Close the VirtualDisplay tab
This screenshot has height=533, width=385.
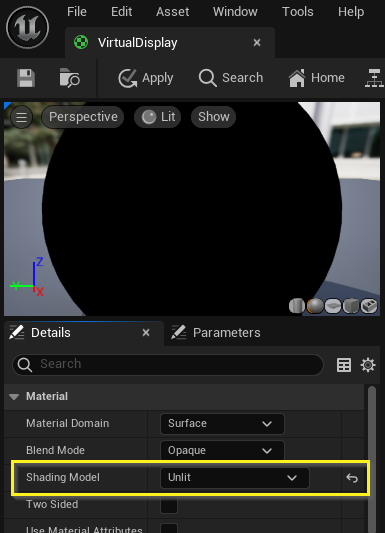tap(257, 42)
